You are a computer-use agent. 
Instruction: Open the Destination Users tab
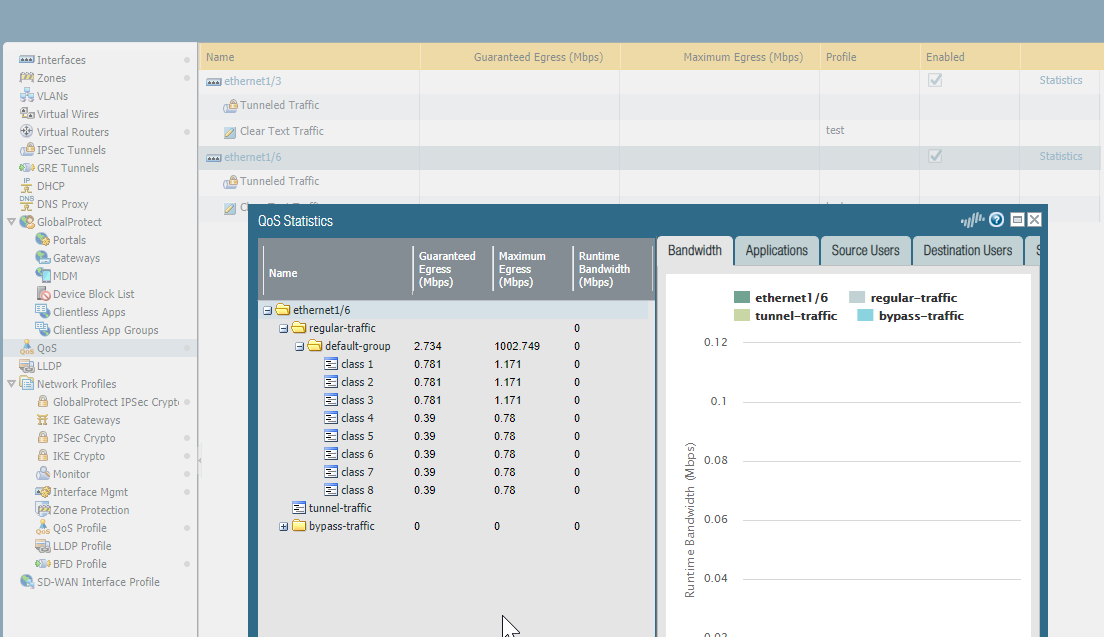click(x=967, y=250)
